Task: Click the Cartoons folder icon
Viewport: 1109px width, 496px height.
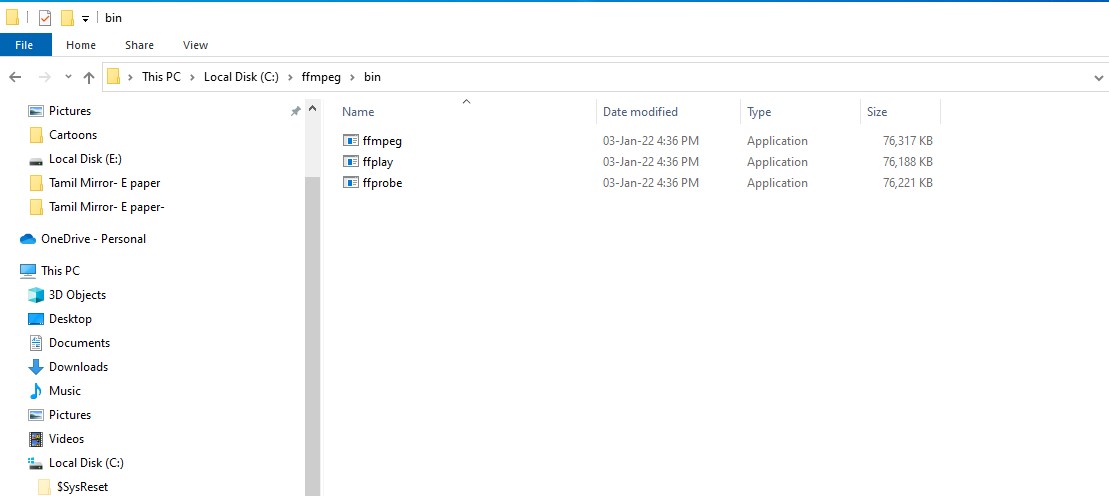Action: [x=36, y=135]
